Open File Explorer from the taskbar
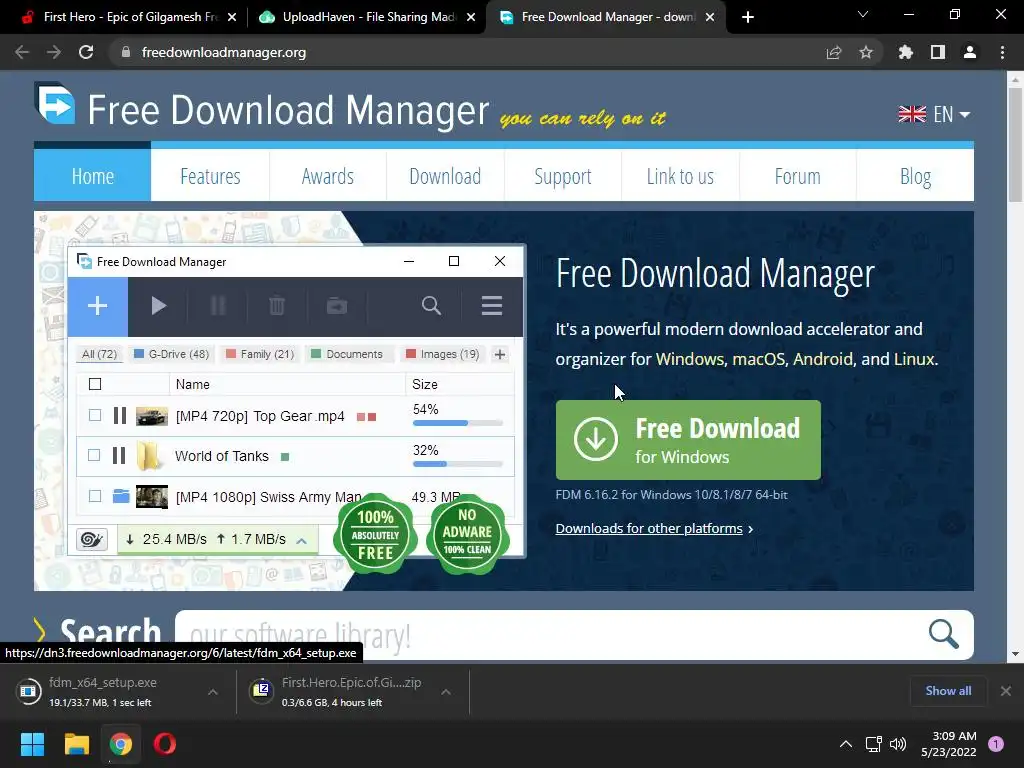Image resolution: width=1024 pixels, height=768 pixels. pos(76,744)
